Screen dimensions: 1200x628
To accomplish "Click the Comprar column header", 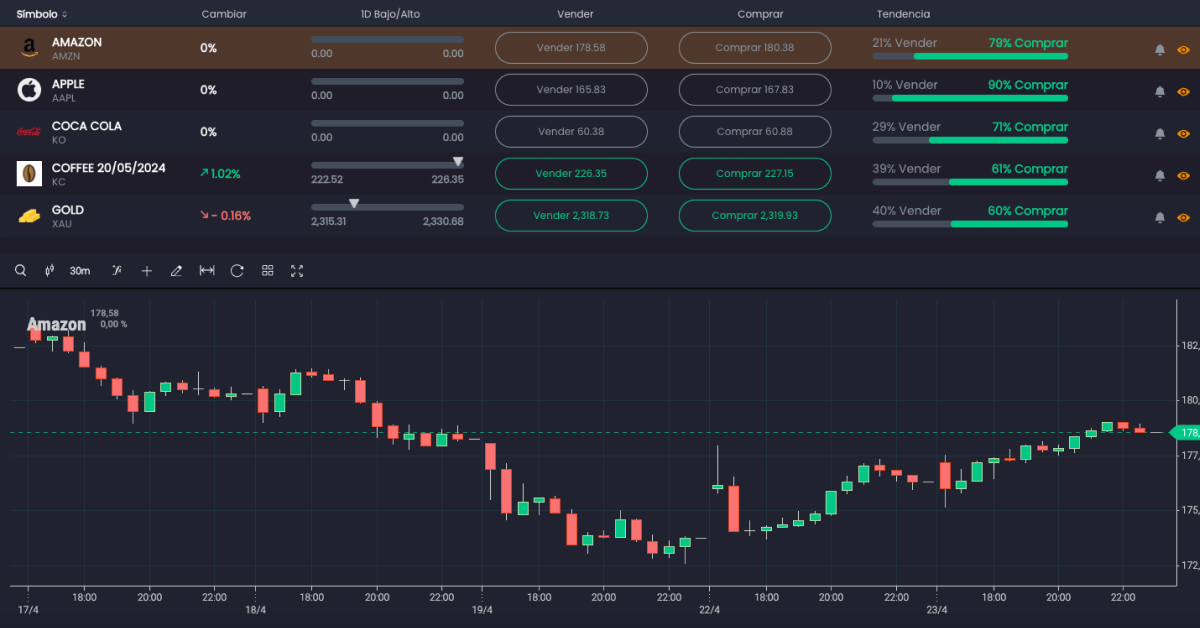I will 760,14.
